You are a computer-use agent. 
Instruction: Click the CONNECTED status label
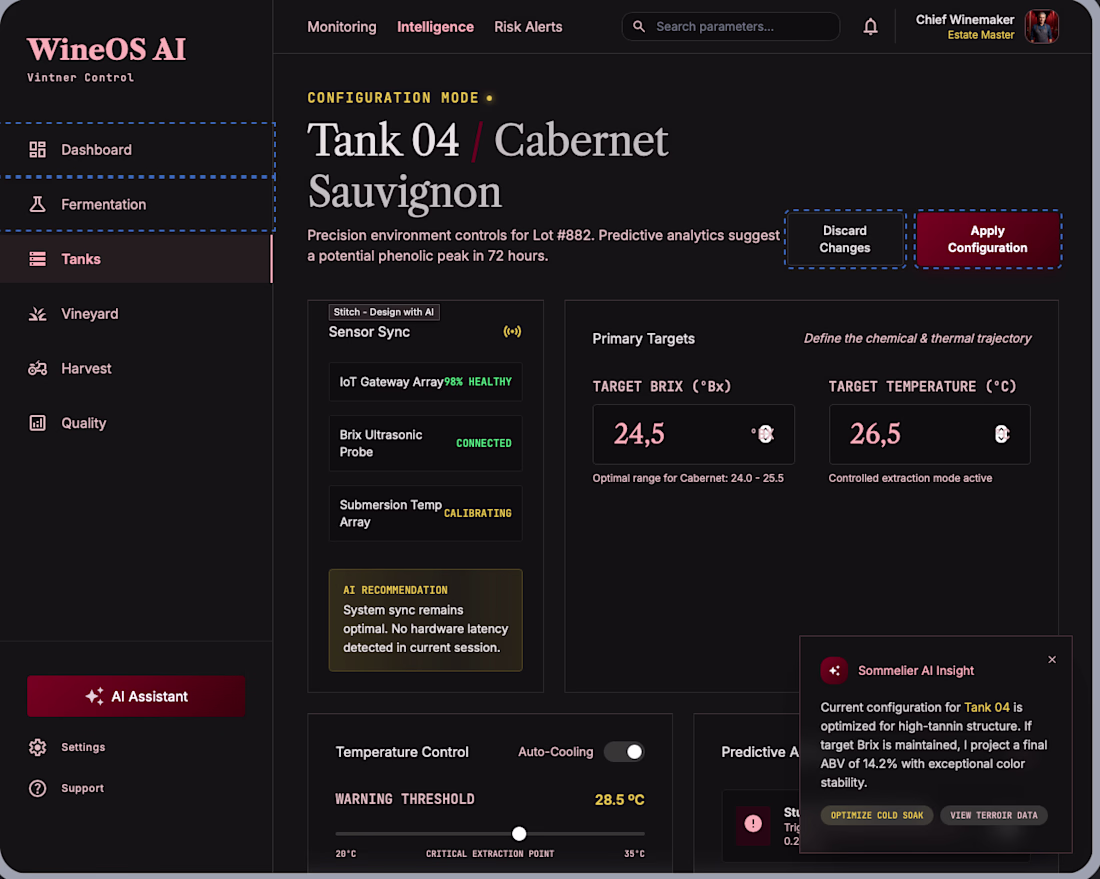[x=483, y=443]
